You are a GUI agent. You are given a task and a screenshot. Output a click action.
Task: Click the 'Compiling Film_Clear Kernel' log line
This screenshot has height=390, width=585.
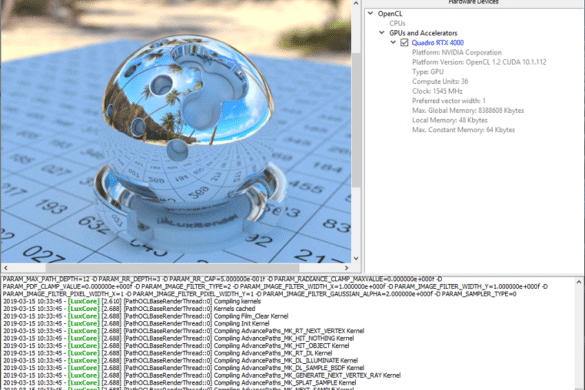tap(146, 316)
